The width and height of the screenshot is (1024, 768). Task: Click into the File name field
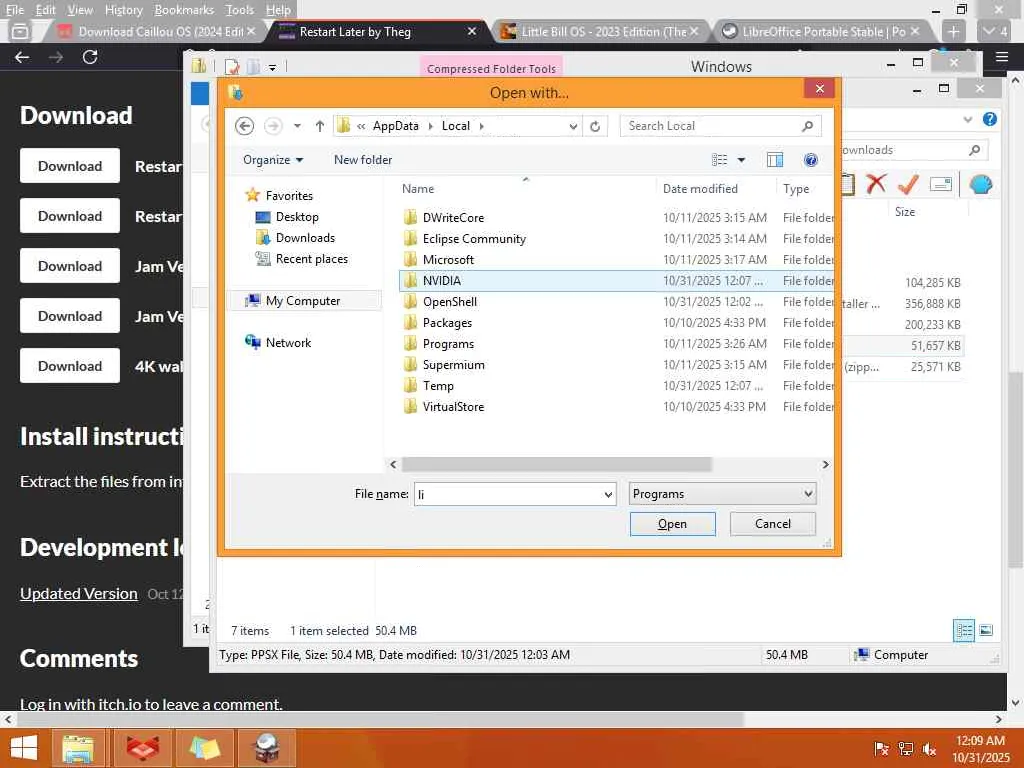click(x=507, y=494)
